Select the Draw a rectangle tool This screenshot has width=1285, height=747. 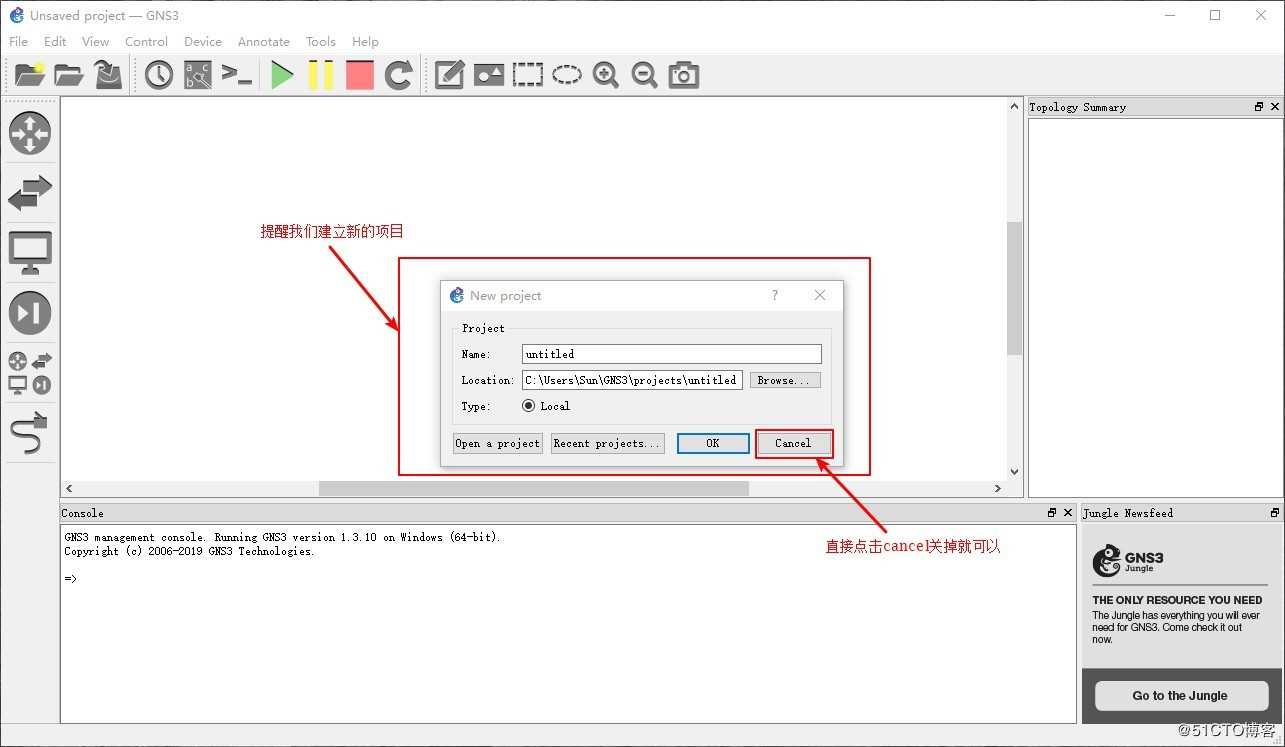(x=528, y=75)
